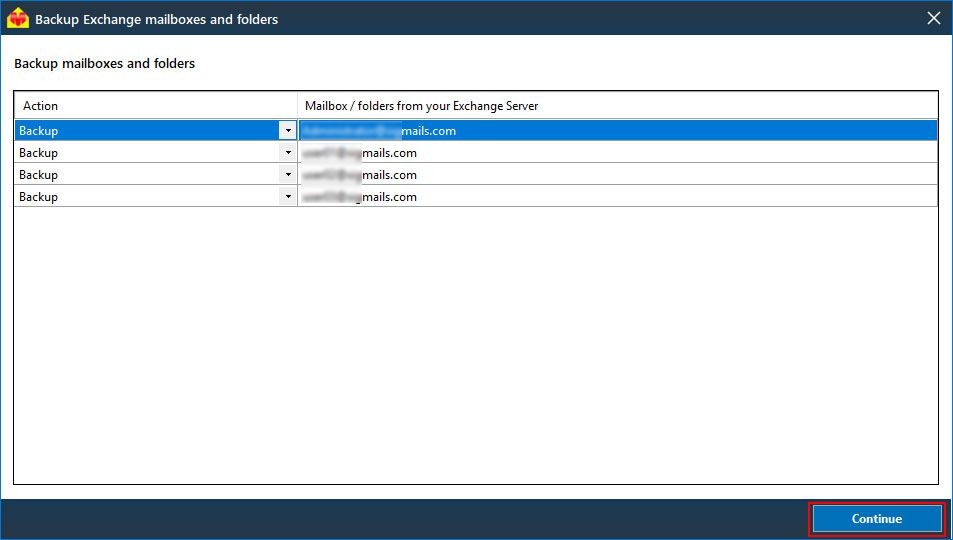Select the mailbox address in the second row
The image size is (953, 540).
(618, 153)
